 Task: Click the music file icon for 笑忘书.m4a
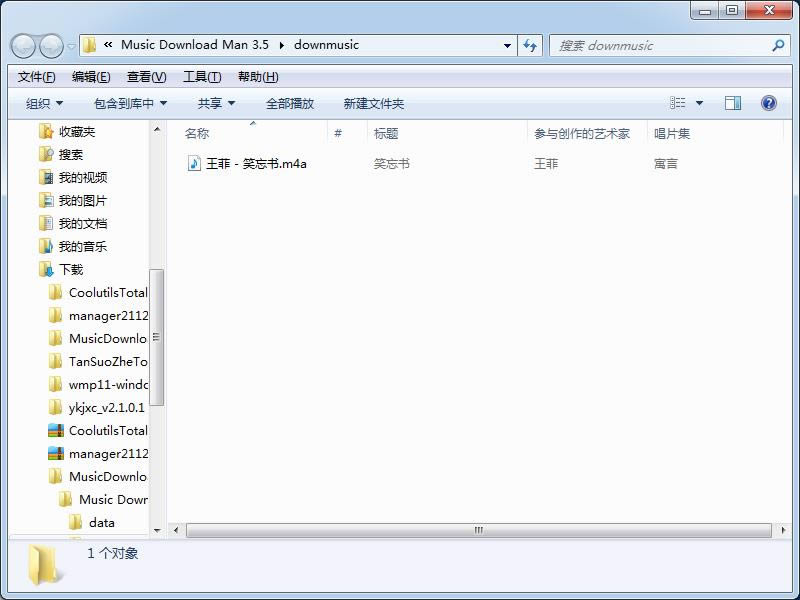(x=194, y=163)
